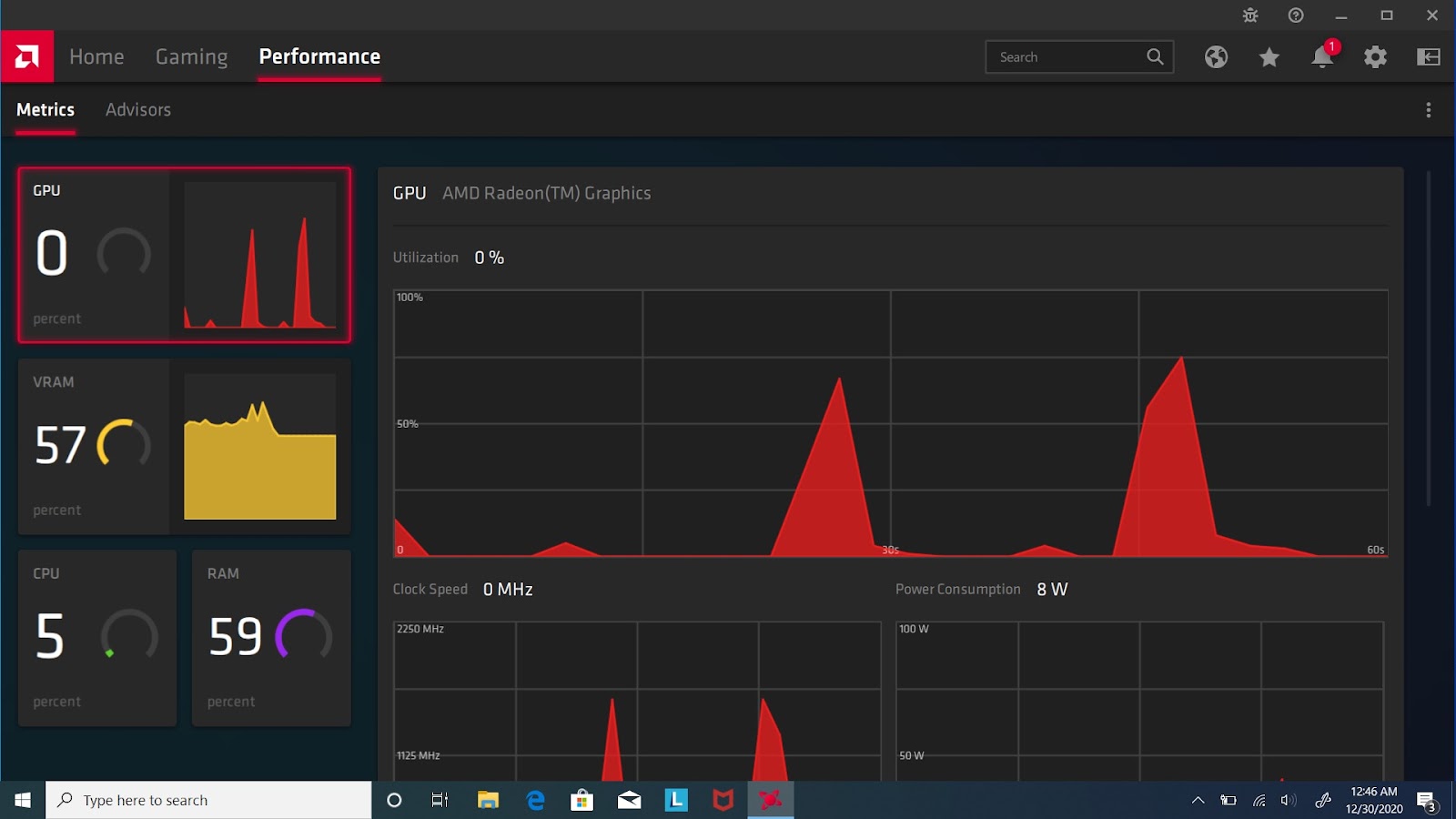Click the Clock Speed 0 MHz value
Image resolution: width=1456 pixels, height=819 pixels.
pyautogui.click(x=508, y=590)
